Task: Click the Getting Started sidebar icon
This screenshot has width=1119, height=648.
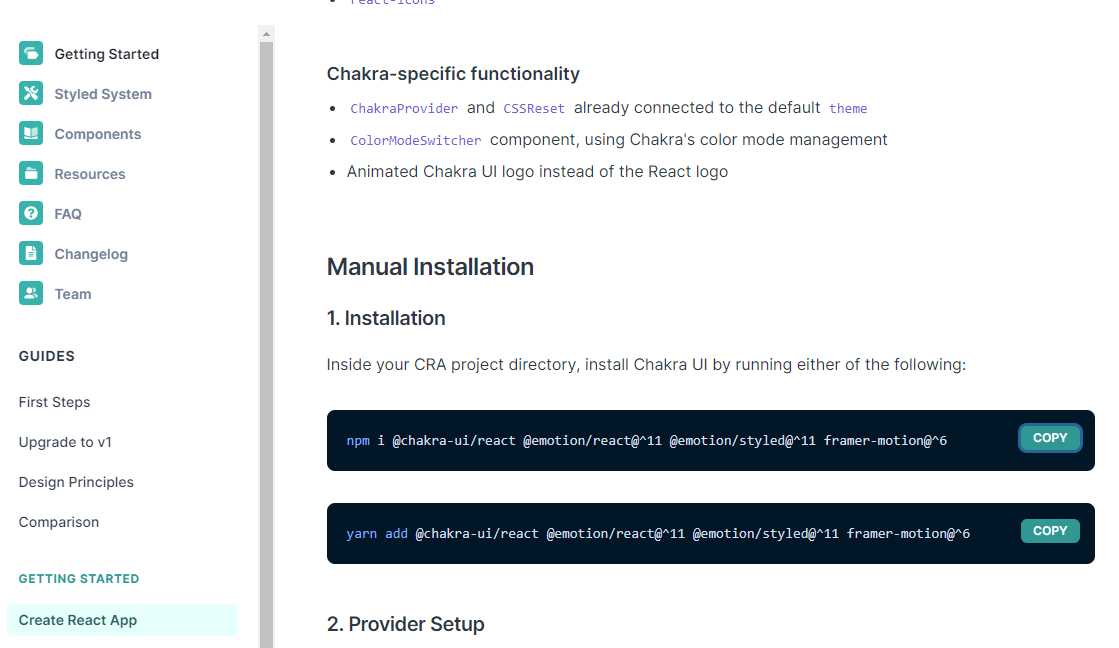Action: (31, 53)
